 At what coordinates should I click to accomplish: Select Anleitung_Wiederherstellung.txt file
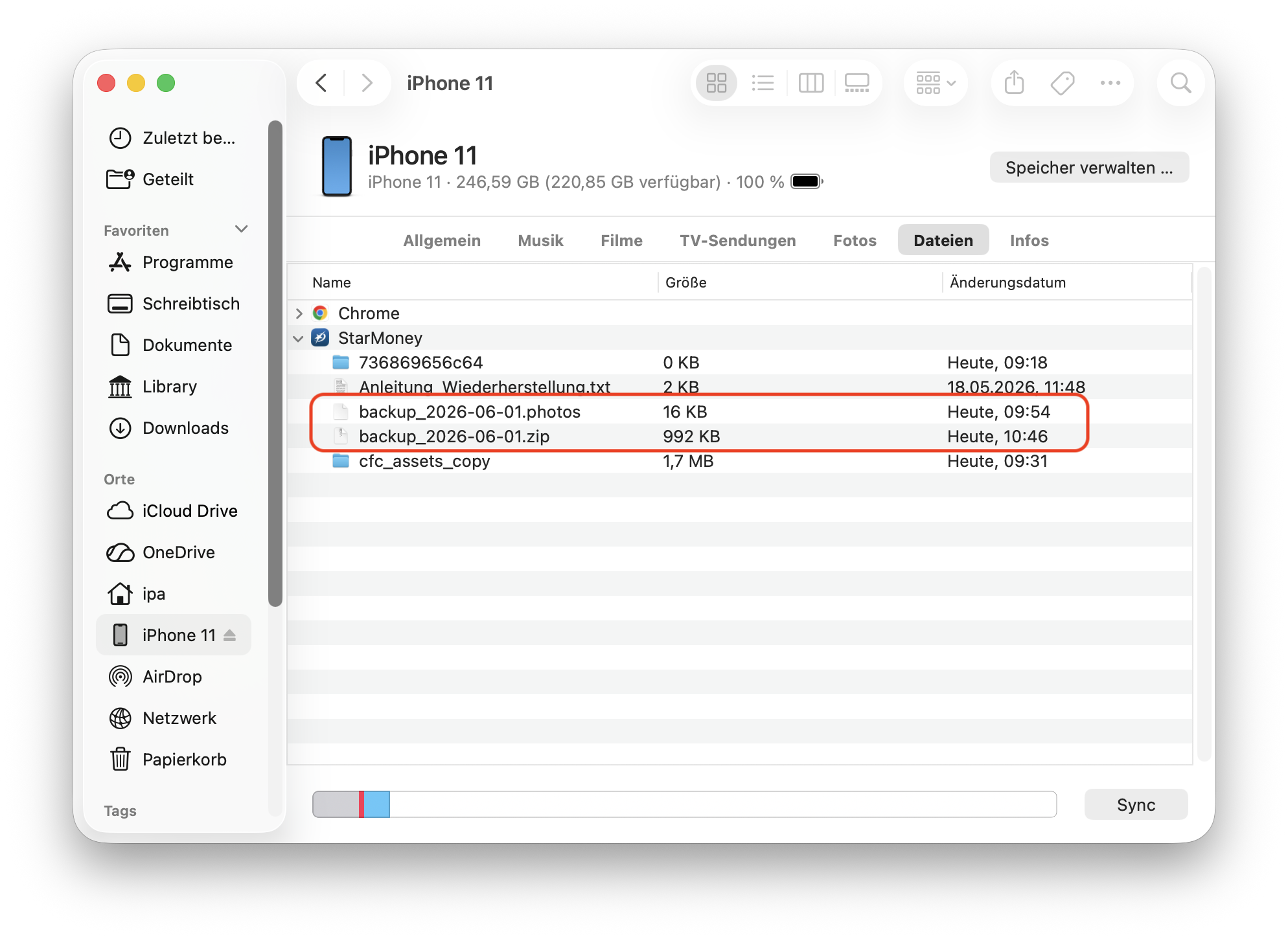(x=740, y=387)
